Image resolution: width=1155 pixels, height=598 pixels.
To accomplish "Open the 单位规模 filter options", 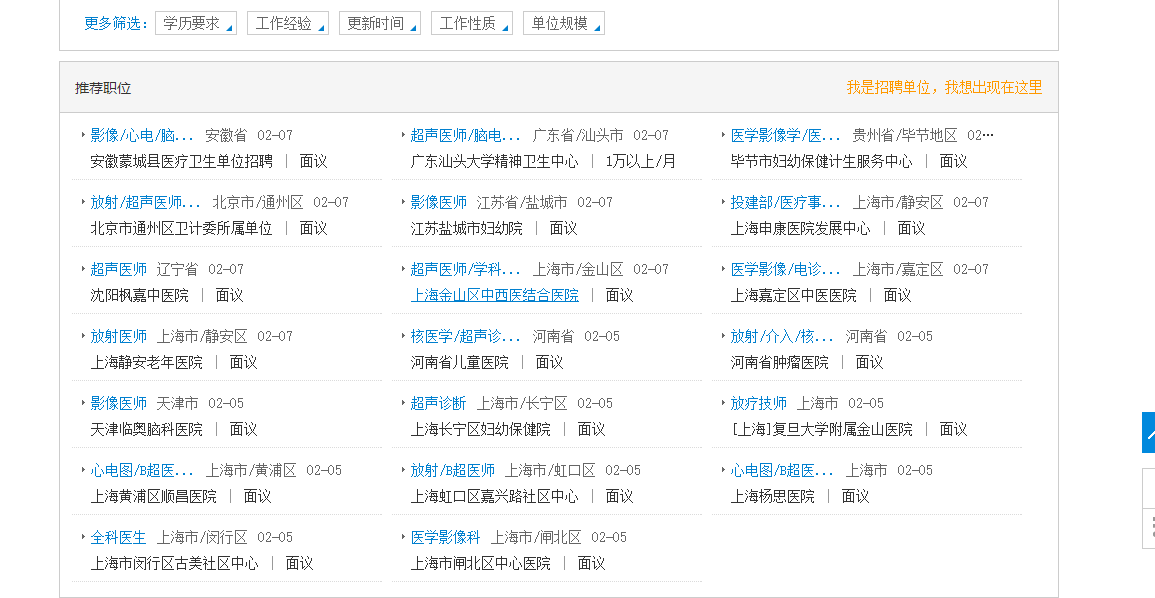I will (563, 22).
